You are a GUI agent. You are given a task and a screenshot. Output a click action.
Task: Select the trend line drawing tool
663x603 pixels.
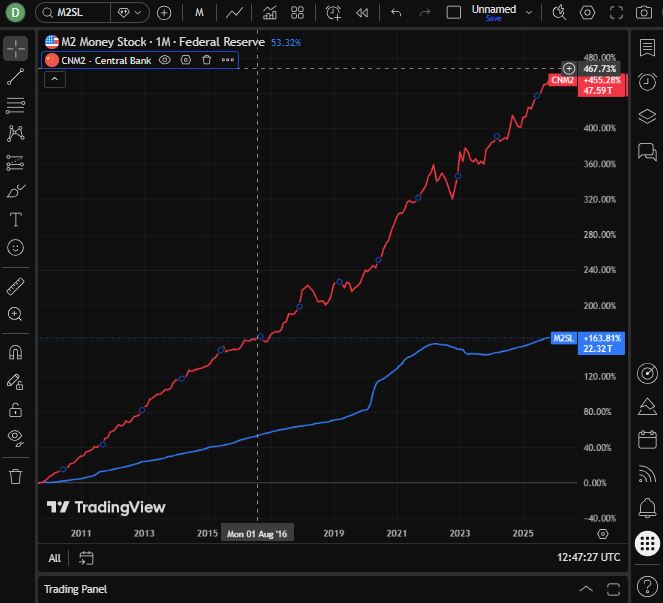click(15, 77)
